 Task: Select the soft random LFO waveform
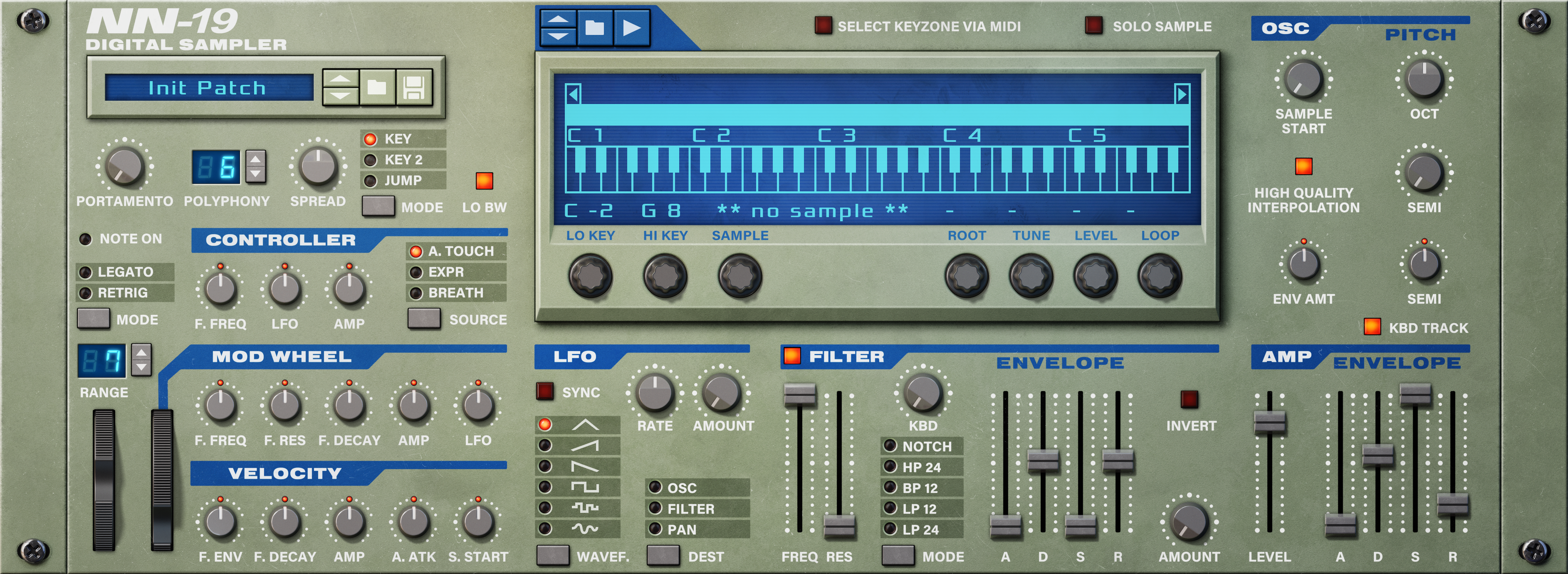tap(578, 528)
